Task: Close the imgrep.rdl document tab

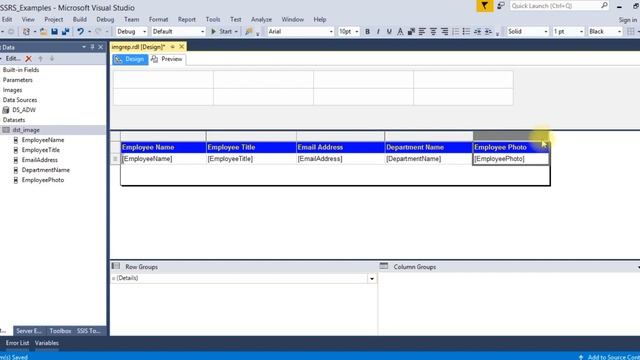Action: [182, 47]
